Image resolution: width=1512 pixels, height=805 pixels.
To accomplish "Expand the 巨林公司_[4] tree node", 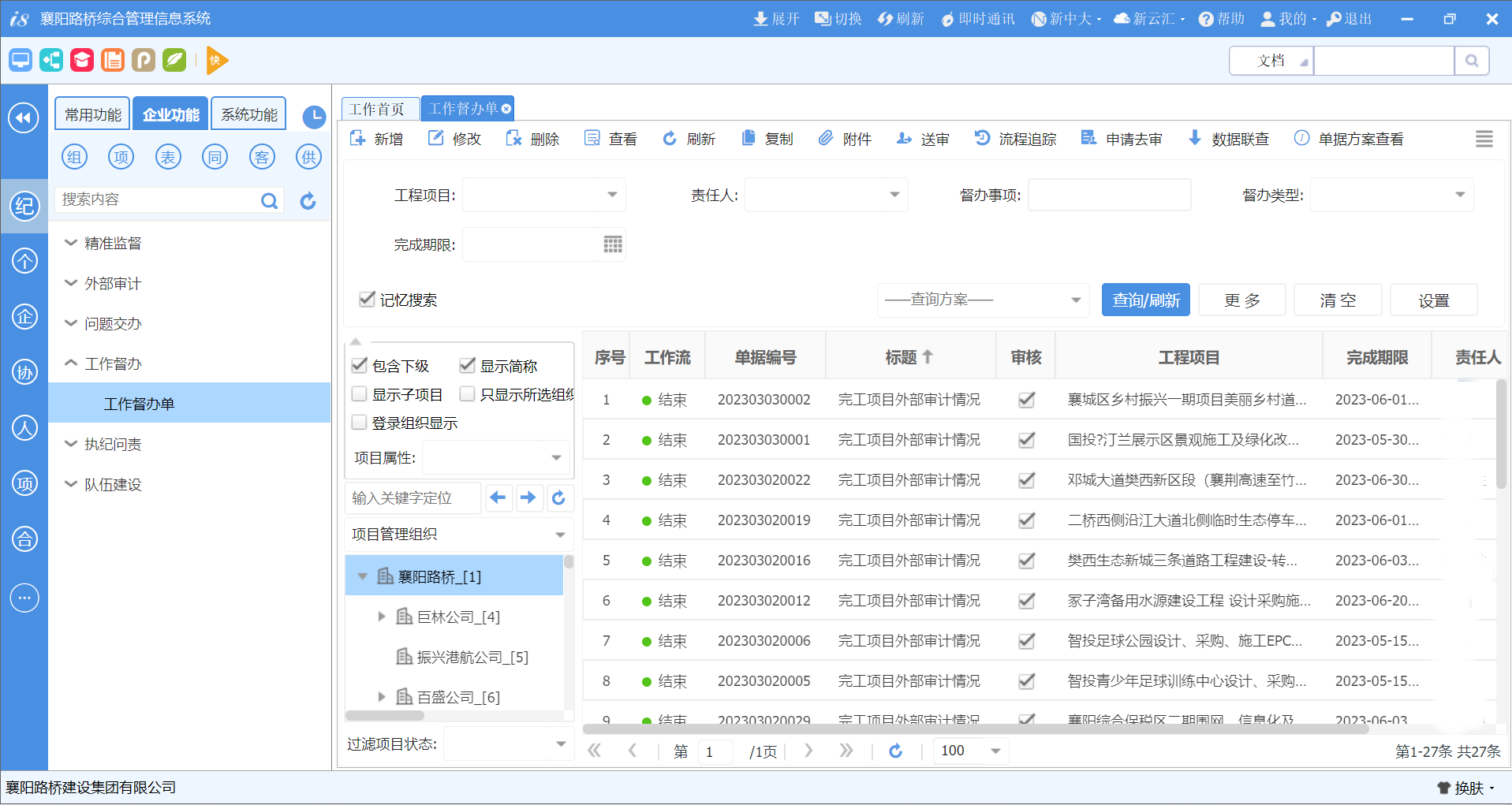I will pyautogui.click(x=382, y=617).
